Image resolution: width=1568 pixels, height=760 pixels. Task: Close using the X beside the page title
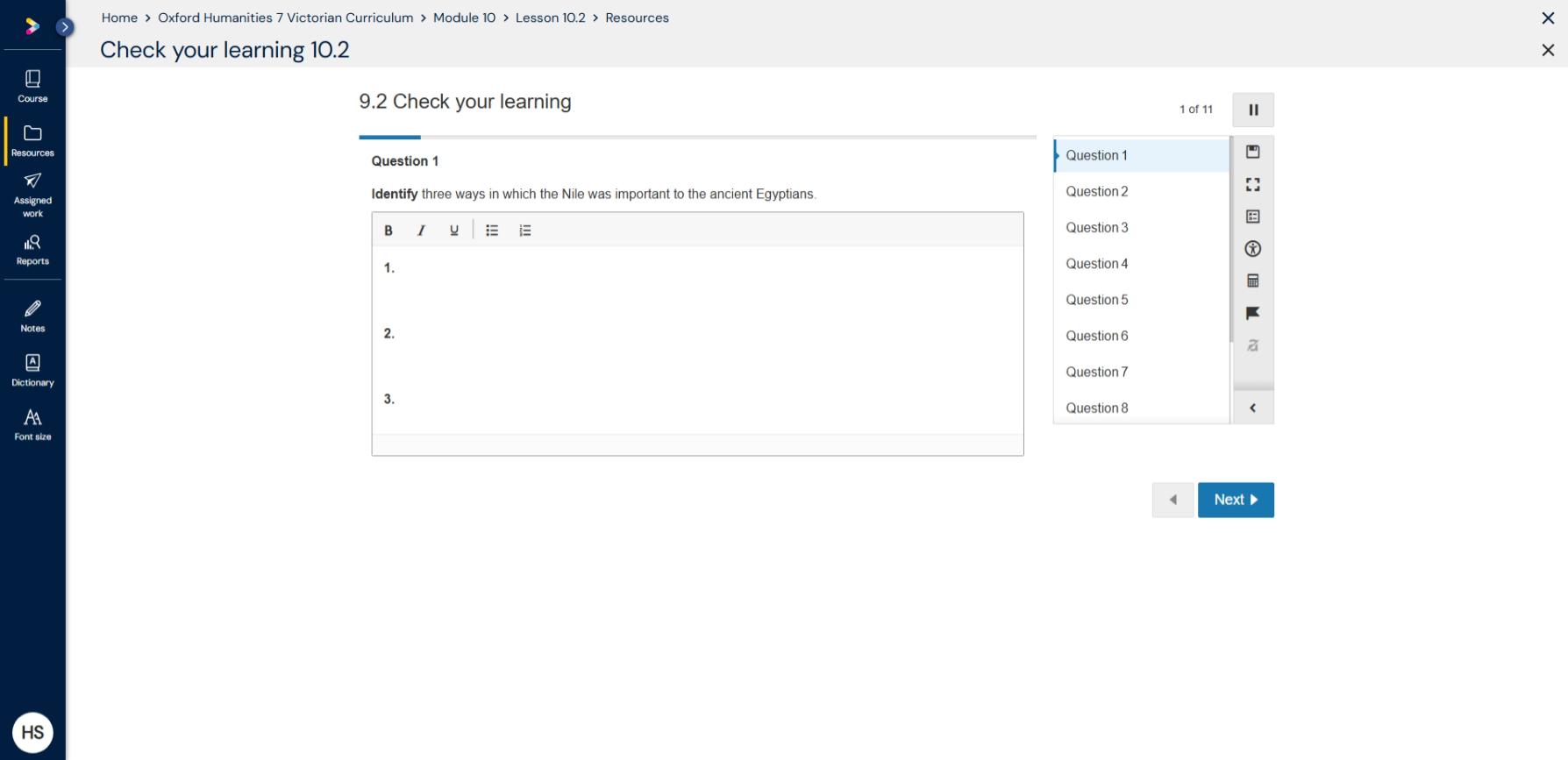1548,50
